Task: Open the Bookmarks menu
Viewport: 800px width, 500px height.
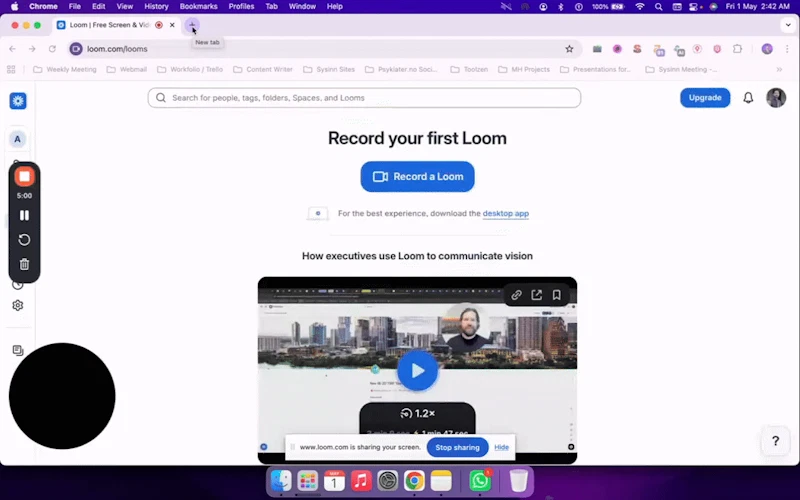Action: click(x=198, y=7)
